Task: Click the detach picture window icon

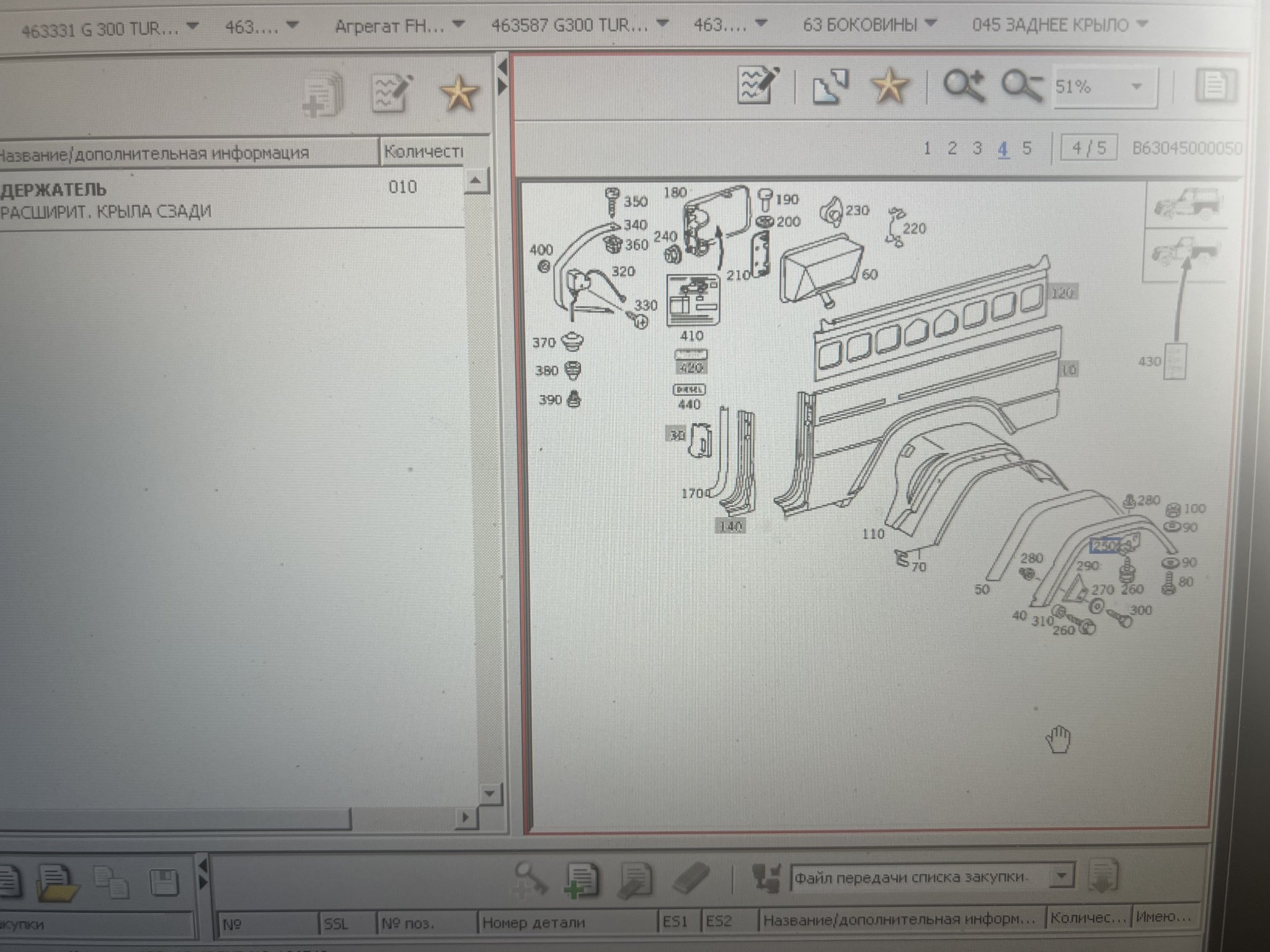Action: click(830, 86)
